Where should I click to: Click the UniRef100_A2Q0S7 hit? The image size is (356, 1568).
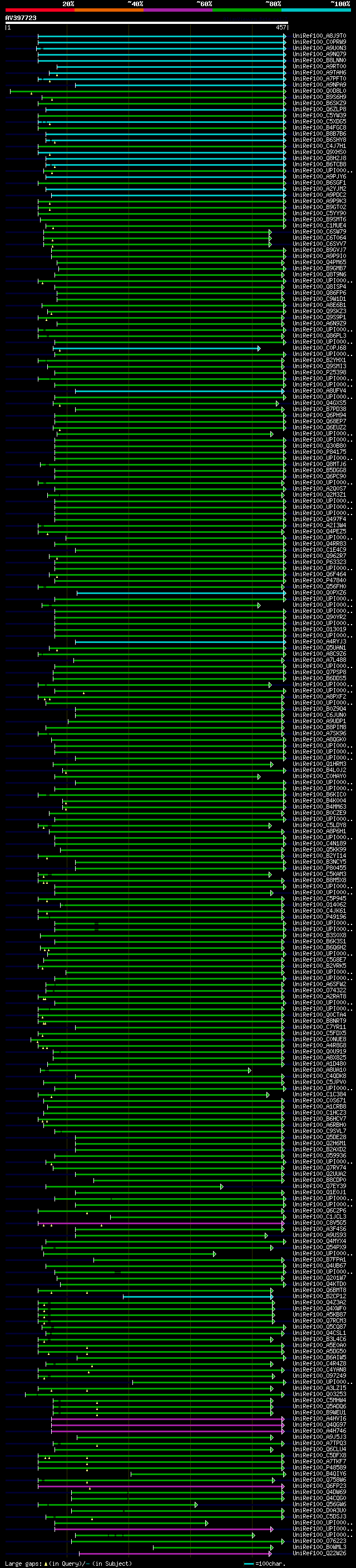[x=319, y=489]
